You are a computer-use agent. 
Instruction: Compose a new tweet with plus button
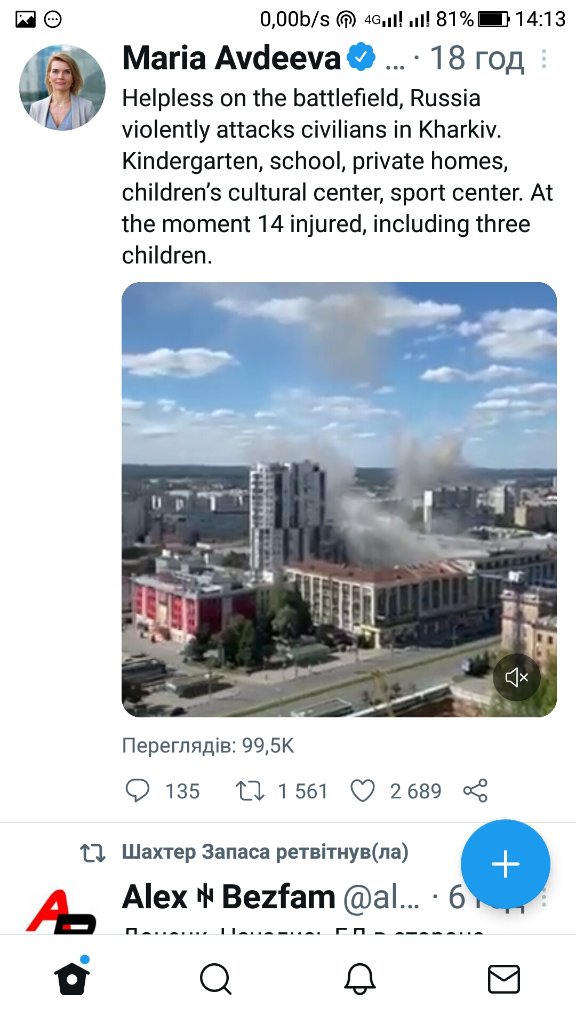tap(505, 864)
